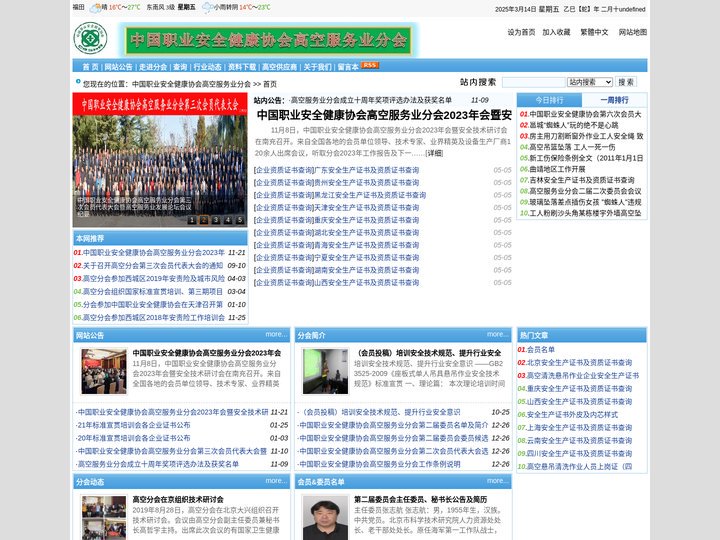720x540 pixels.
Task: Open hot article 北京安全生产证书及资质证书查询
Action: pos(579,363)
